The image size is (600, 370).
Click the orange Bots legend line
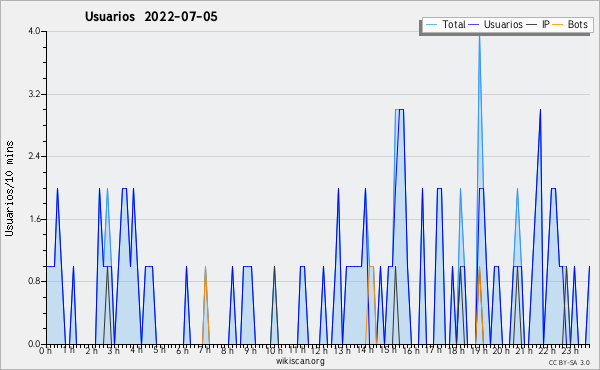tap(558, 25)
